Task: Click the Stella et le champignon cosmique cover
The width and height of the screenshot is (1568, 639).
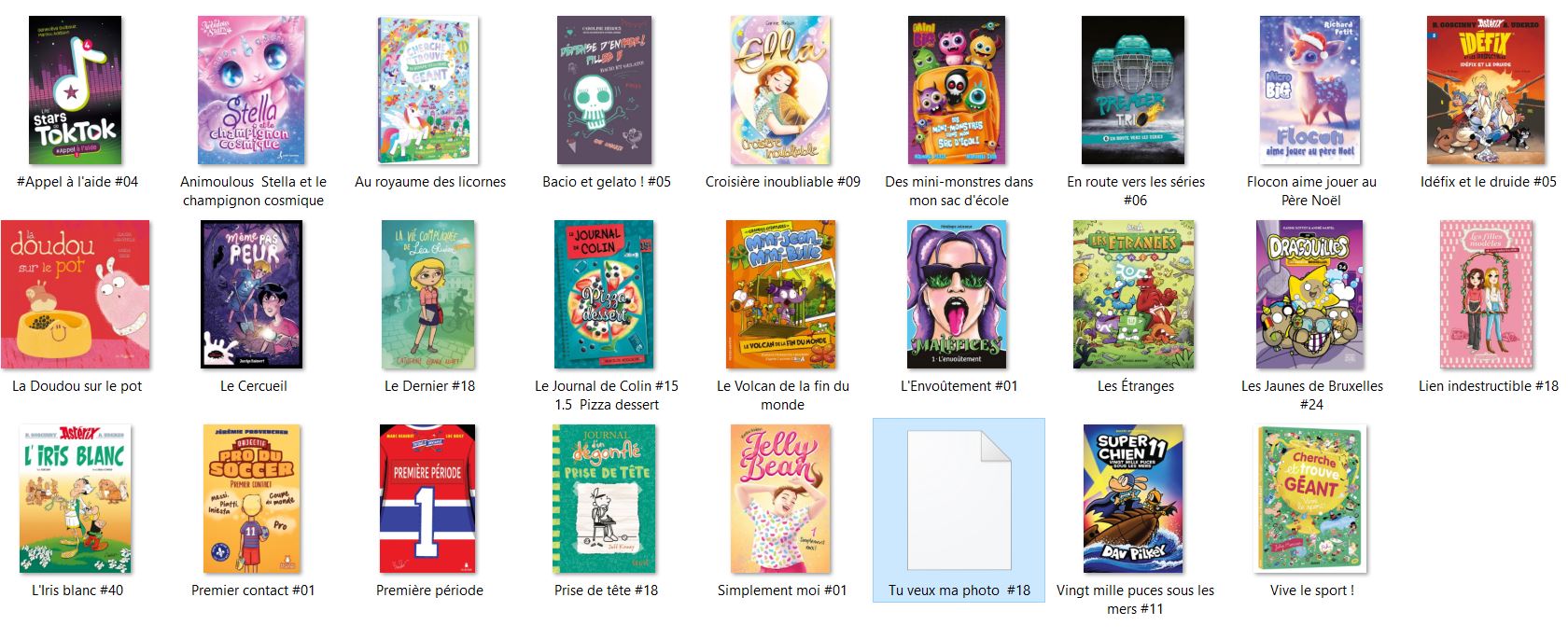Action: point(252,90)
